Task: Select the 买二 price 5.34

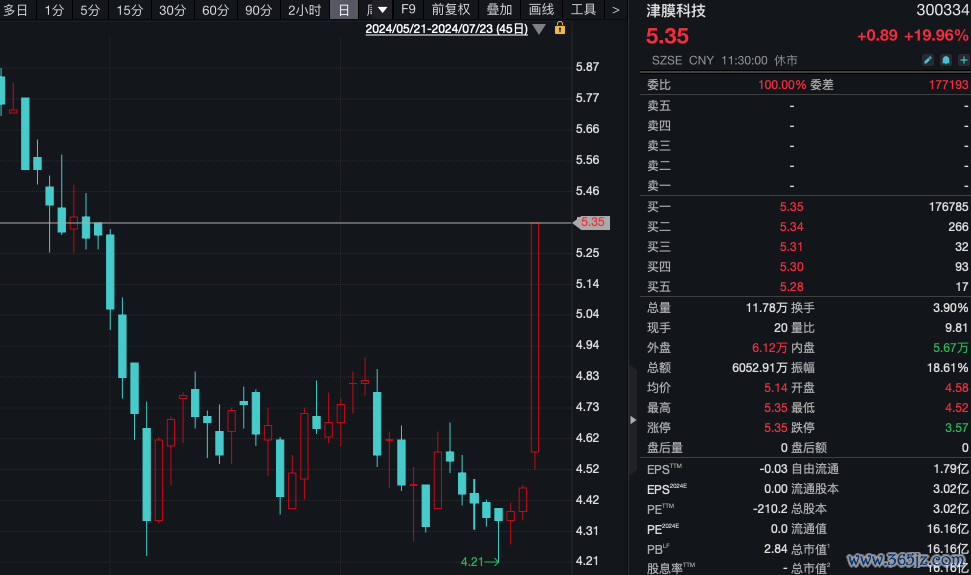Action: tap(791, 227)
